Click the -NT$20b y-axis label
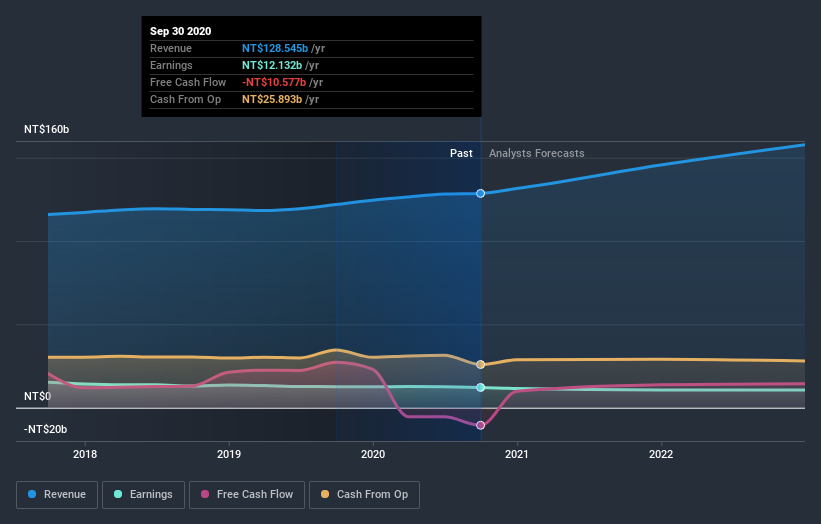The image size is (821, 524). coord(46,429)
